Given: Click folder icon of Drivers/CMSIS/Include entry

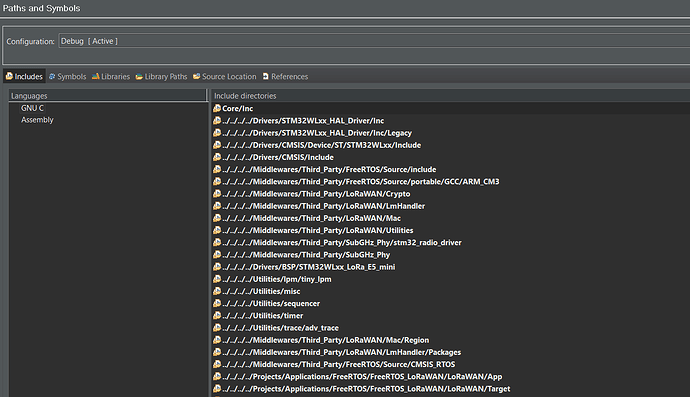Looking at the screenshot, I should 217,157.
